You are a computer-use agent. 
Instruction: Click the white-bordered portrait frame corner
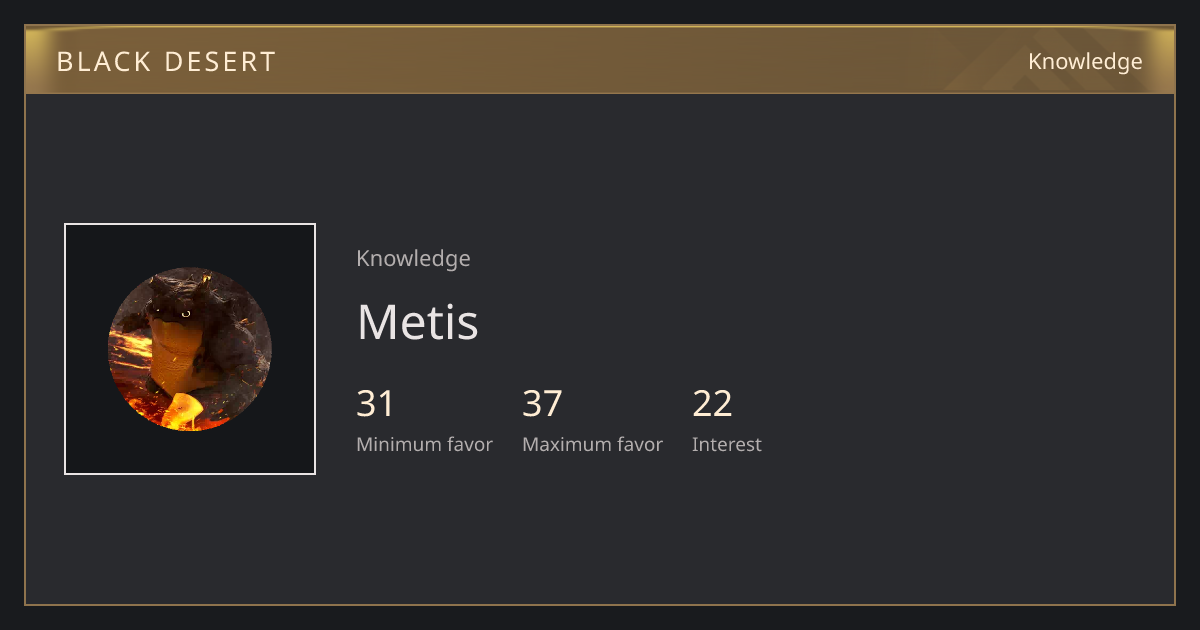(66, 225)
